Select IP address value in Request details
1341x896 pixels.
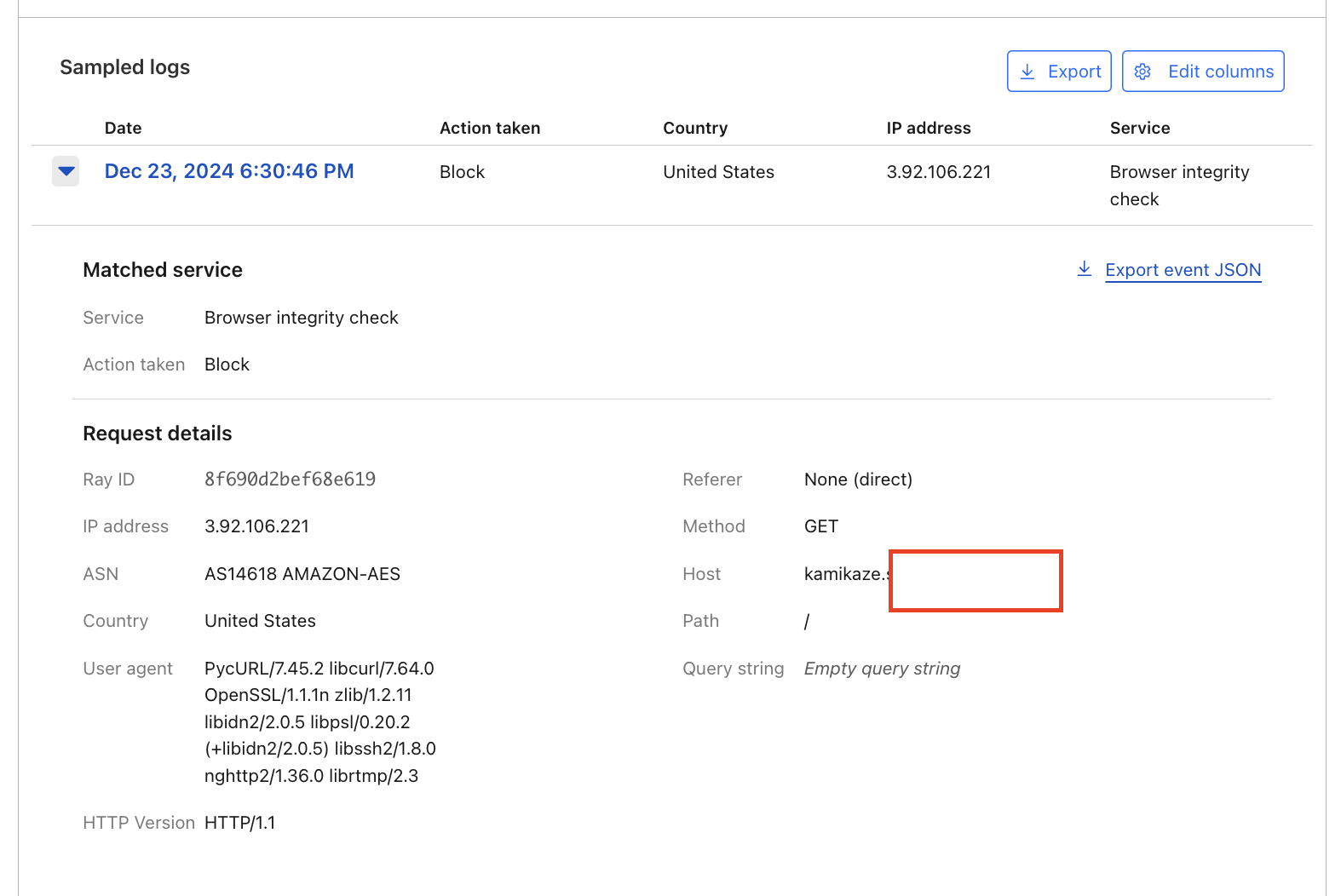click(x=256, y=526)
